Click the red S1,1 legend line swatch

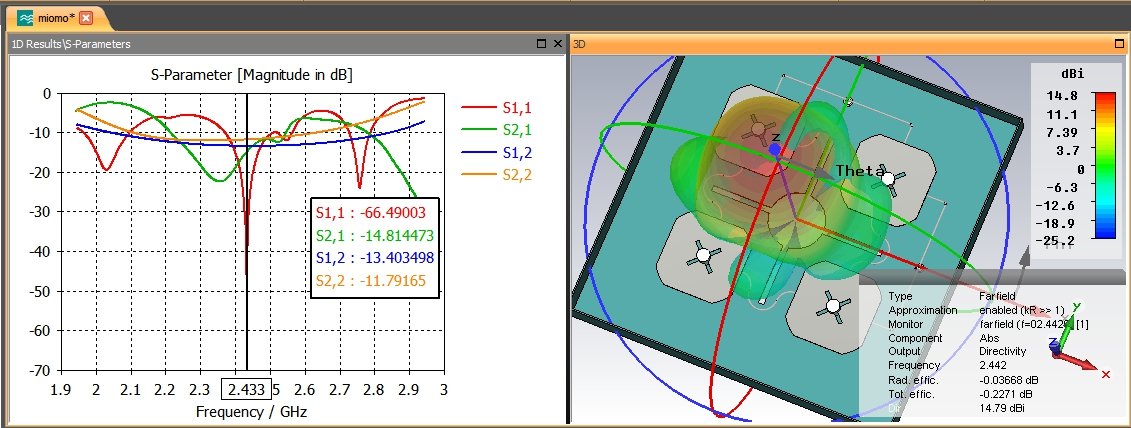[x=478, y=108]
